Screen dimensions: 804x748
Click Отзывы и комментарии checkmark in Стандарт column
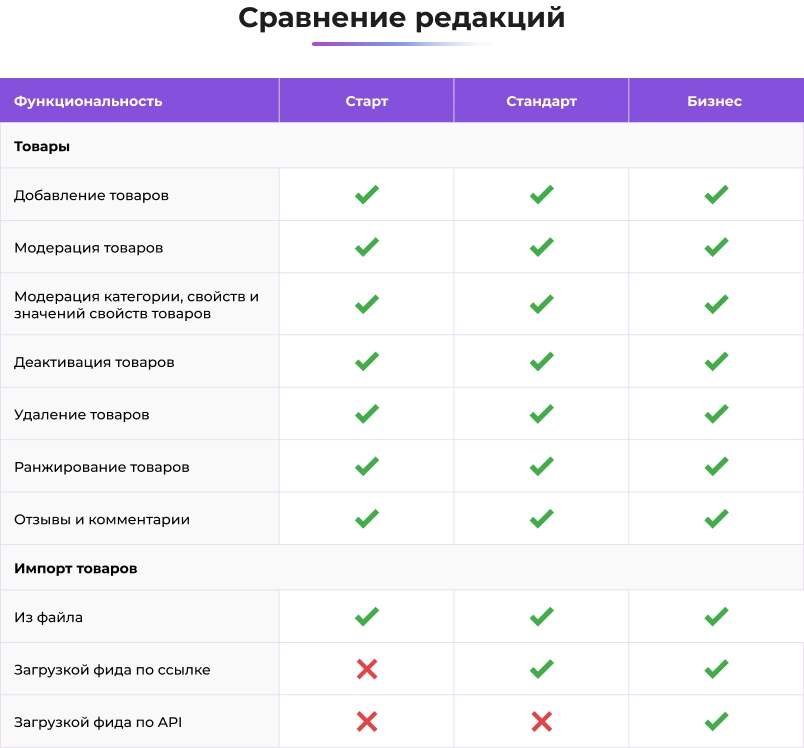(x=541, y=519)
